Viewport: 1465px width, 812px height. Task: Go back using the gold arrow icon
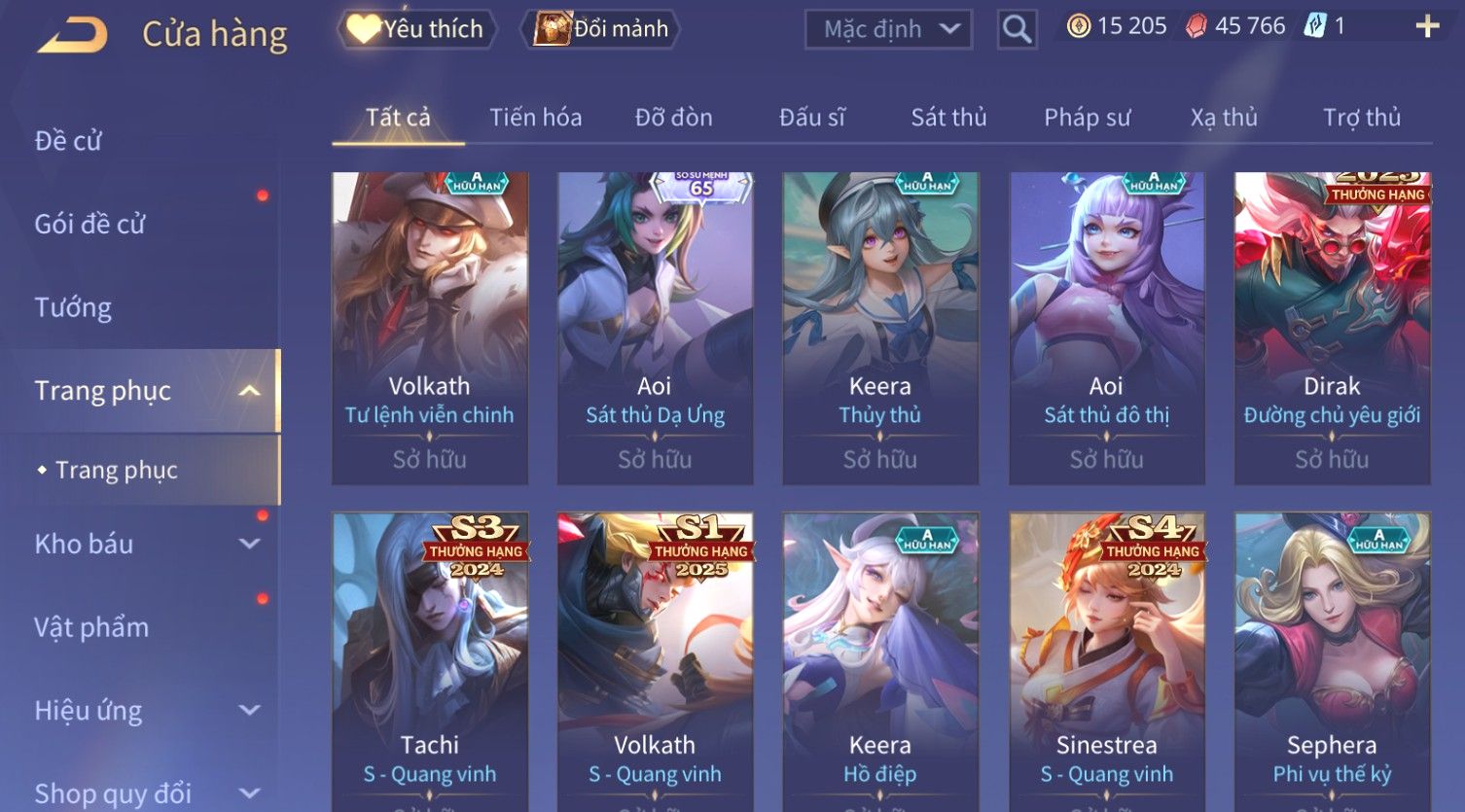pyautogui.click(x=73, y=34)
